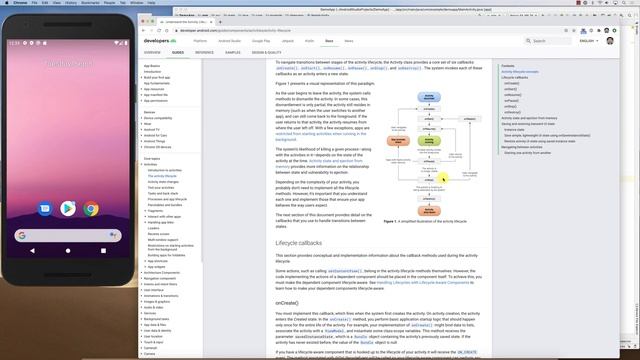
Task: Click the Search field on developers site
Action: pyautogui.click(x=549, y=41)
